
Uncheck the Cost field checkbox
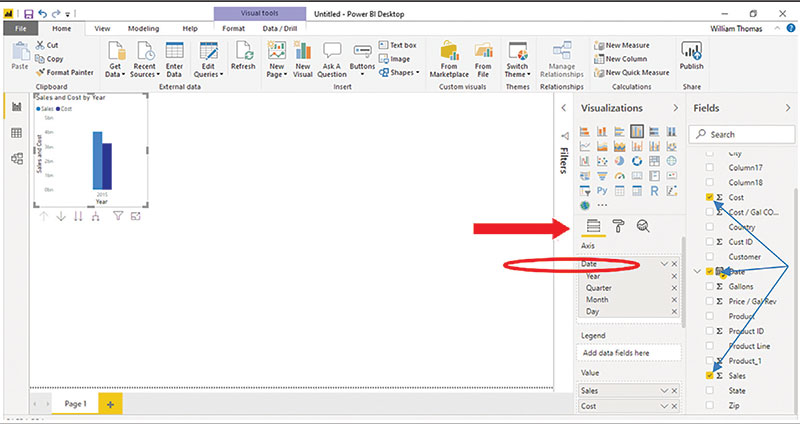click(710, 199)
